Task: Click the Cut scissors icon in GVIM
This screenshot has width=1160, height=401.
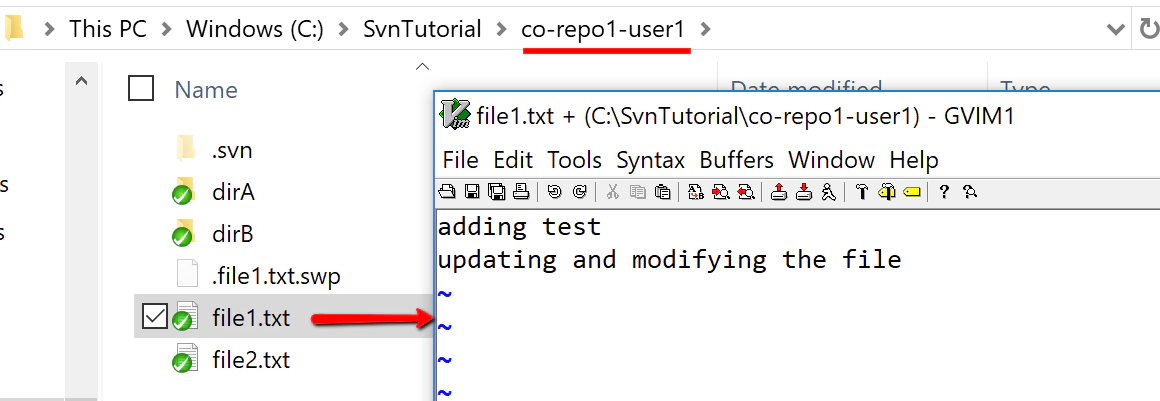Action: tap(613, 192)
